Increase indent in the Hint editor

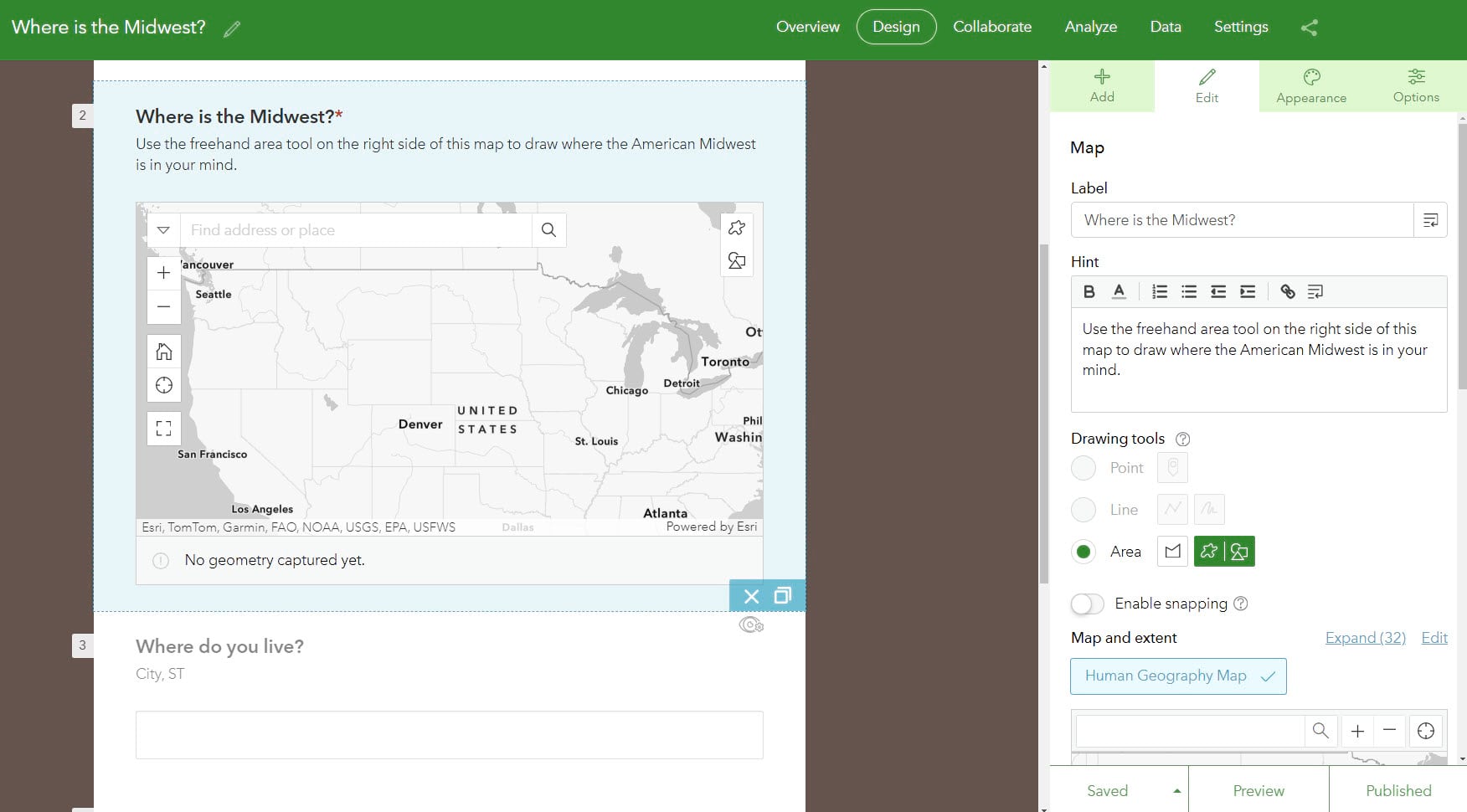1248,291
